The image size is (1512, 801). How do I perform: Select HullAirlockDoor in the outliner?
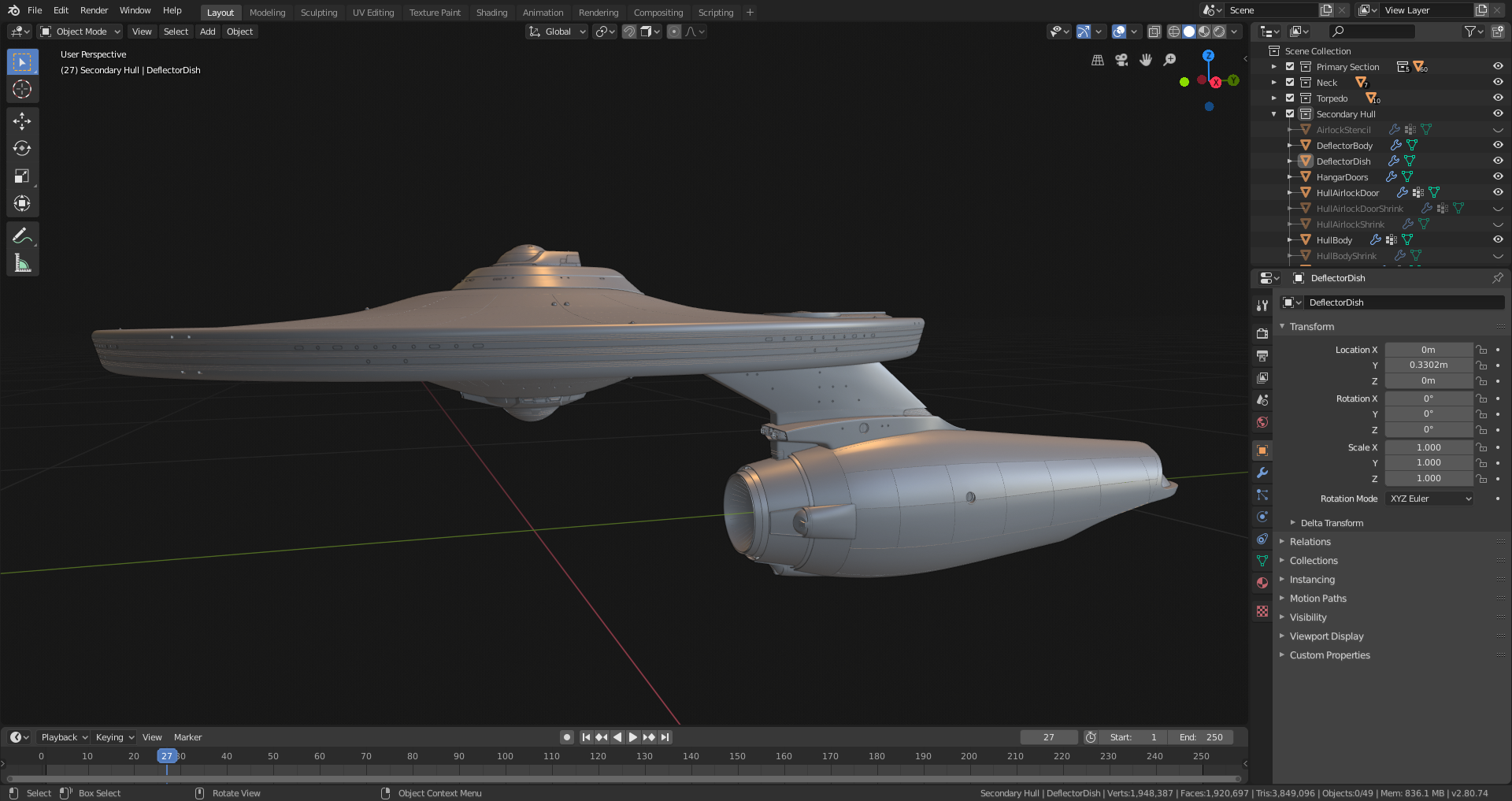click(x=1347, y=193)
